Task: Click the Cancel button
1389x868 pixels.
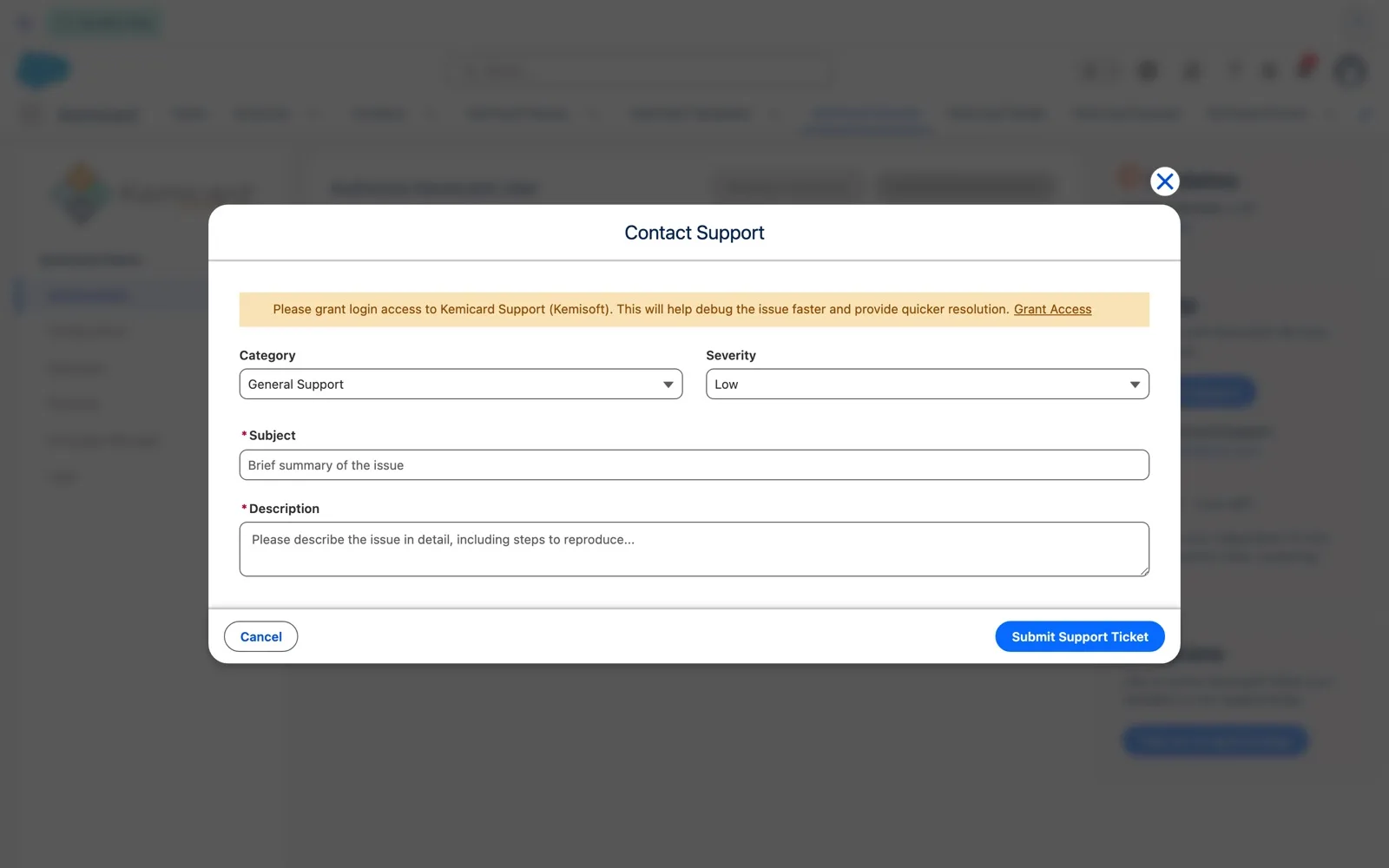Action: [260, 636]
